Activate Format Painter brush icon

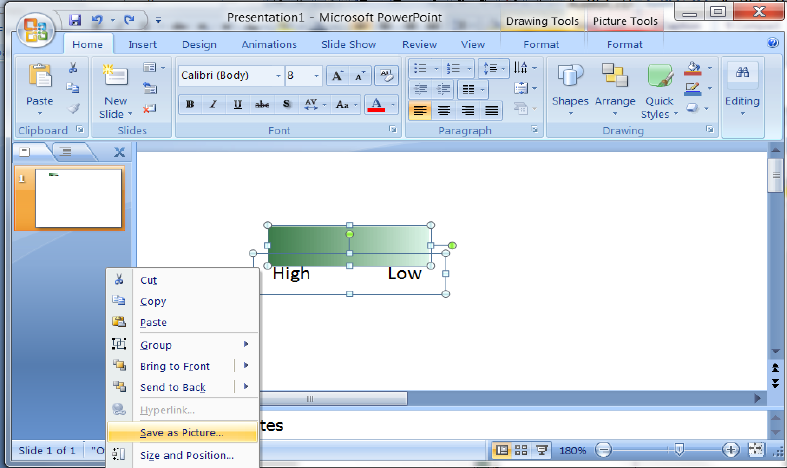[x=73, y=108]
